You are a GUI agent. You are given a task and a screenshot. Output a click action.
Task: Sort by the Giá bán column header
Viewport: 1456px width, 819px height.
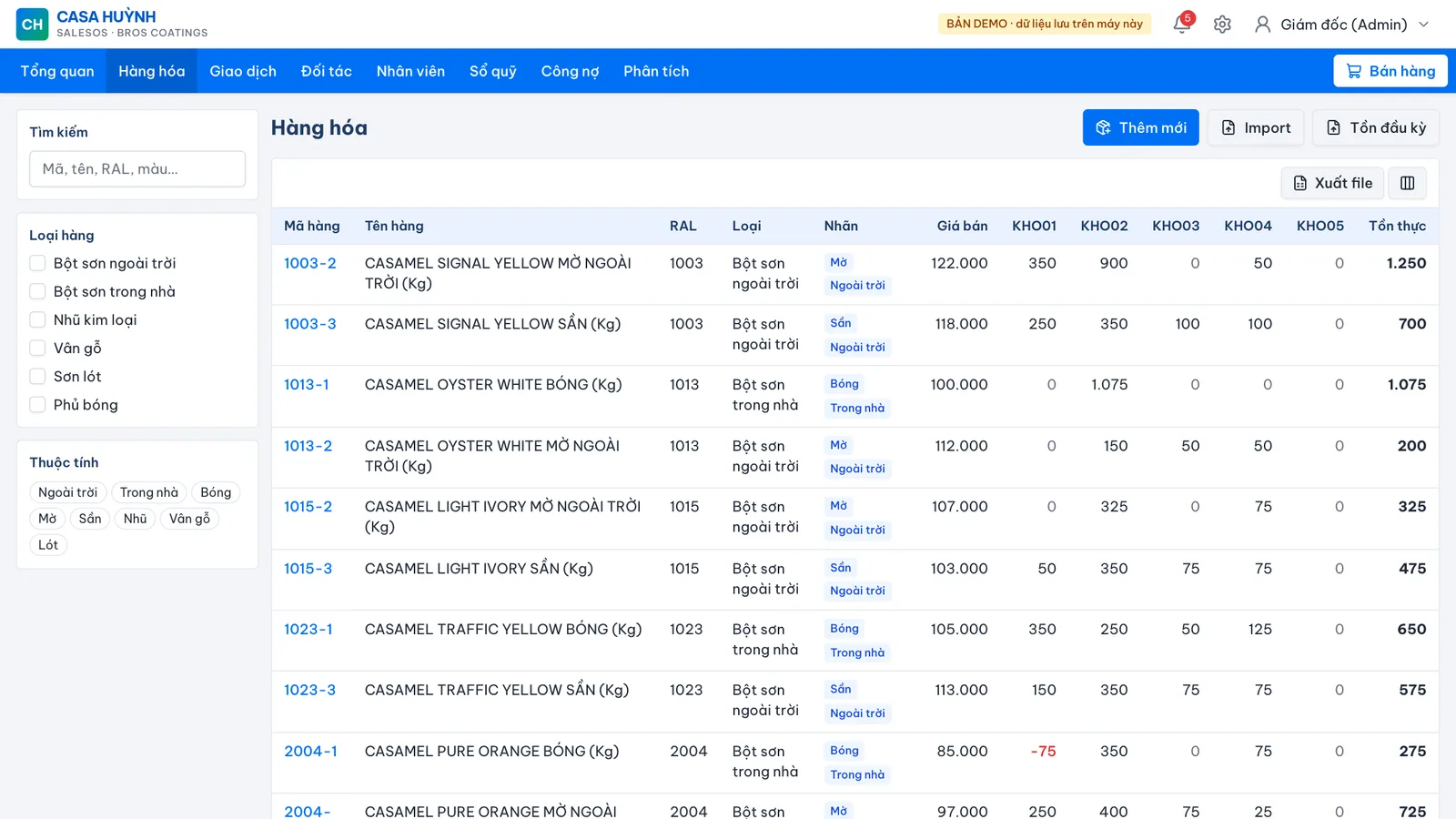pos(962,226)
